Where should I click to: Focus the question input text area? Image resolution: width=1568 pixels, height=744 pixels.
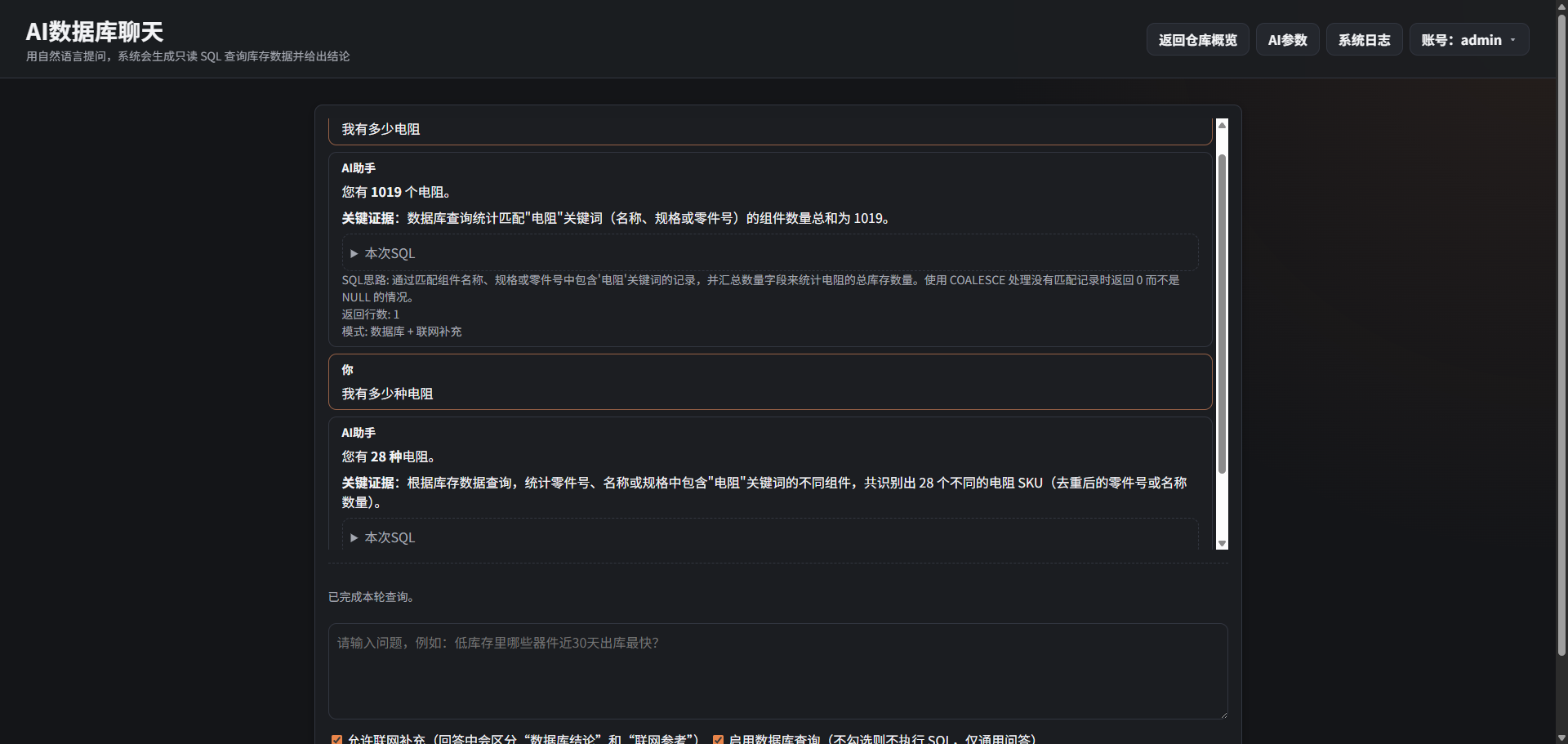click(x=777, y=671)
